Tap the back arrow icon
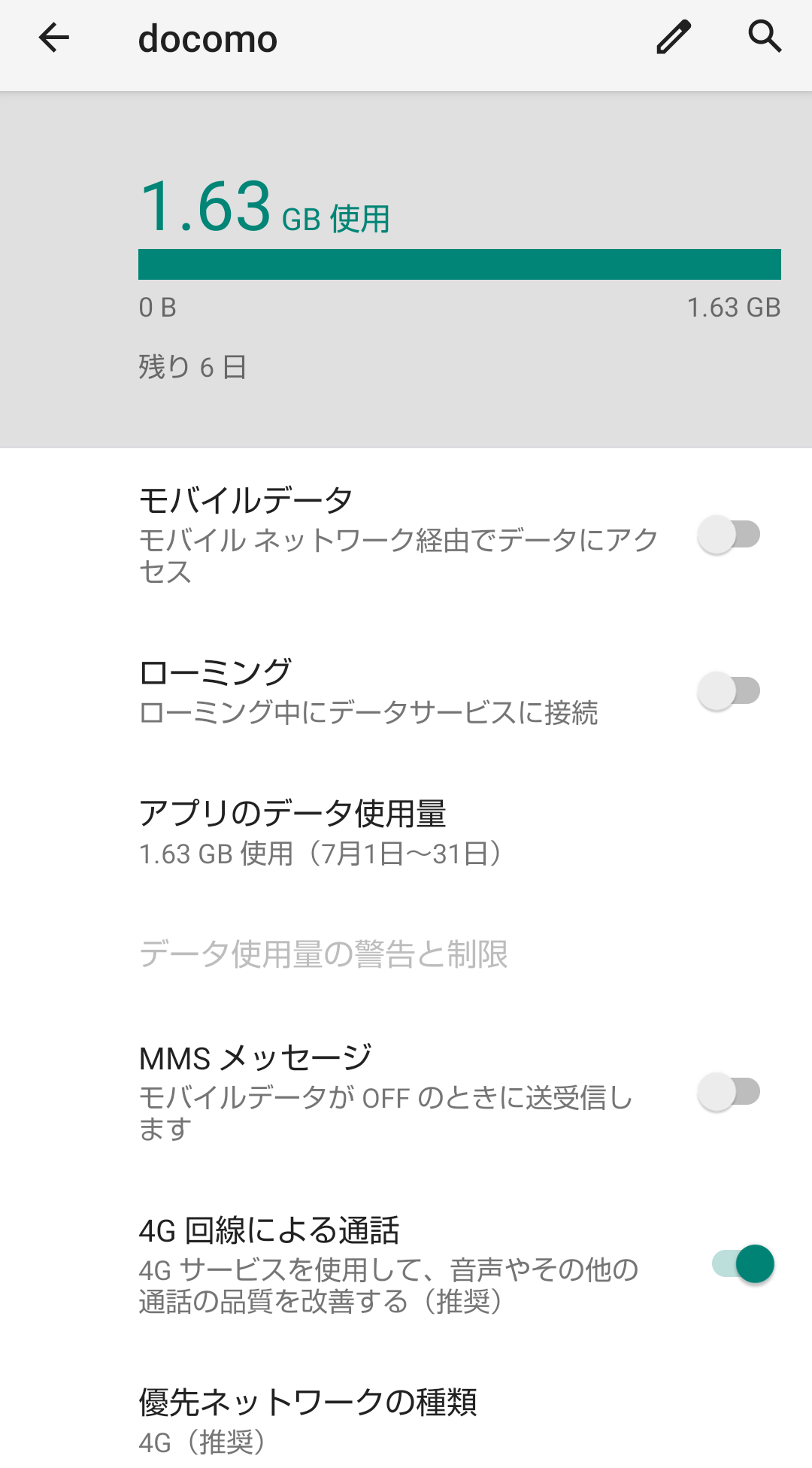Screen dimensions: 812x1468 [54, 38]
